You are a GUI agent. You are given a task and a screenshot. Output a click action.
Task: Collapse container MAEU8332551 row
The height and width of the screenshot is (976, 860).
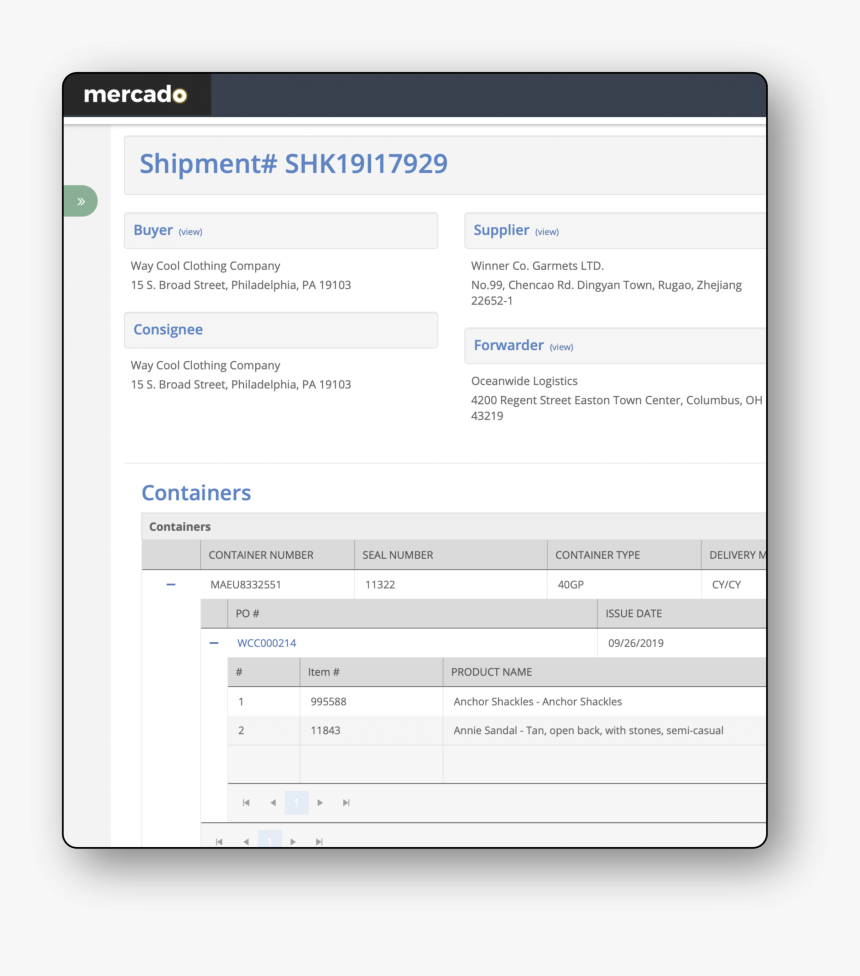pos(171,584)
